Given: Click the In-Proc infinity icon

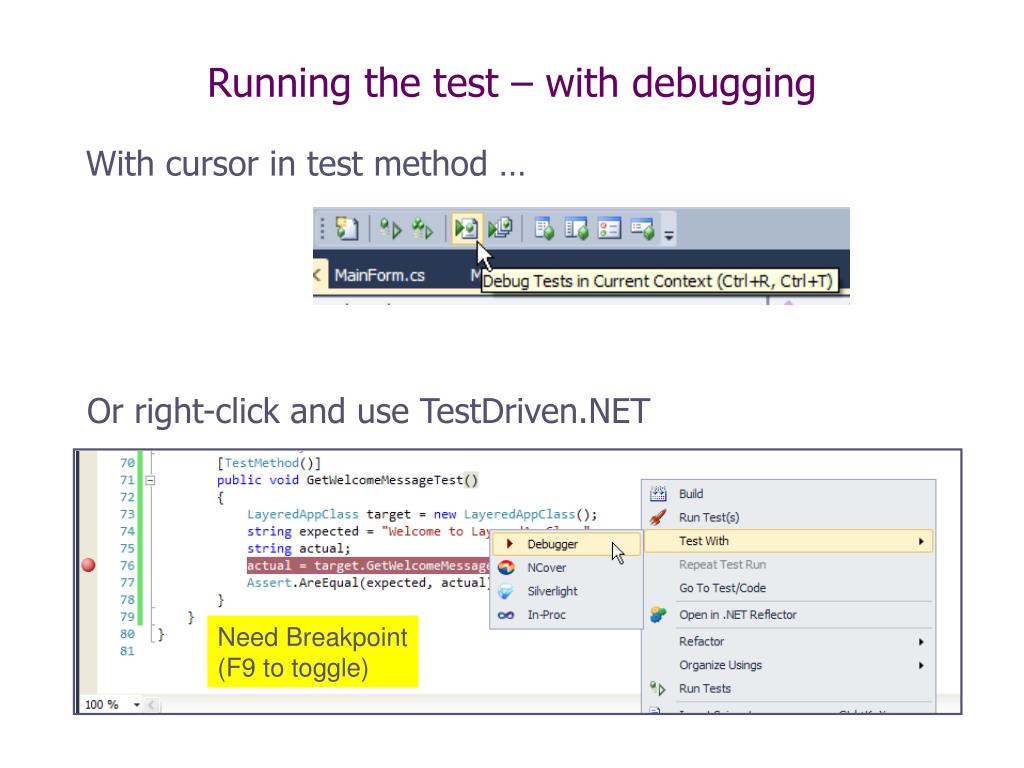Looking at the screenshot, I should (x=506, y=615).
